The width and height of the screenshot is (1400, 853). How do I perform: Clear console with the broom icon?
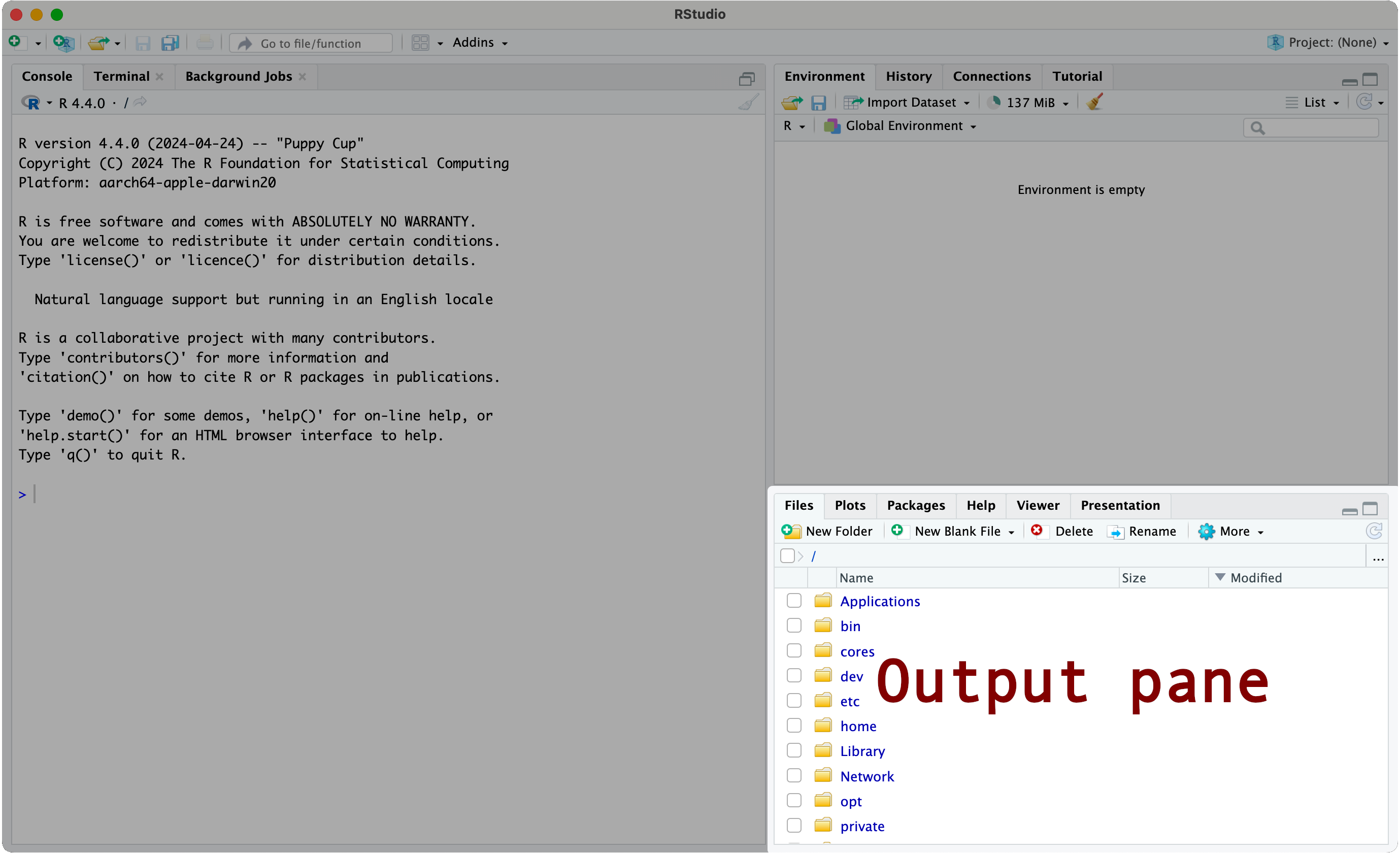click(x=748, y=103)
